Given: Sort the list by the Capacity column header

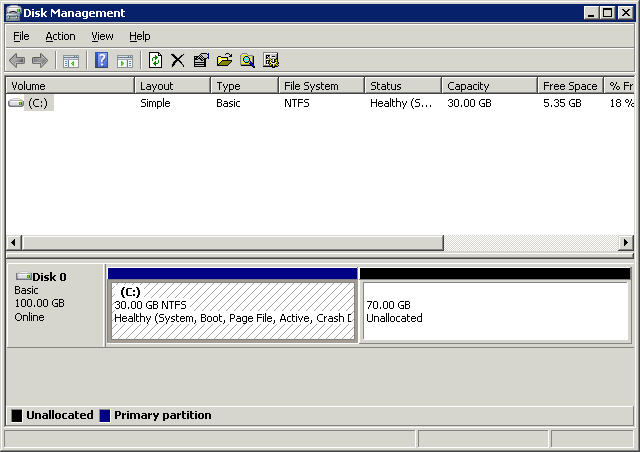Looking at the screenshot, I should point(487,86).
